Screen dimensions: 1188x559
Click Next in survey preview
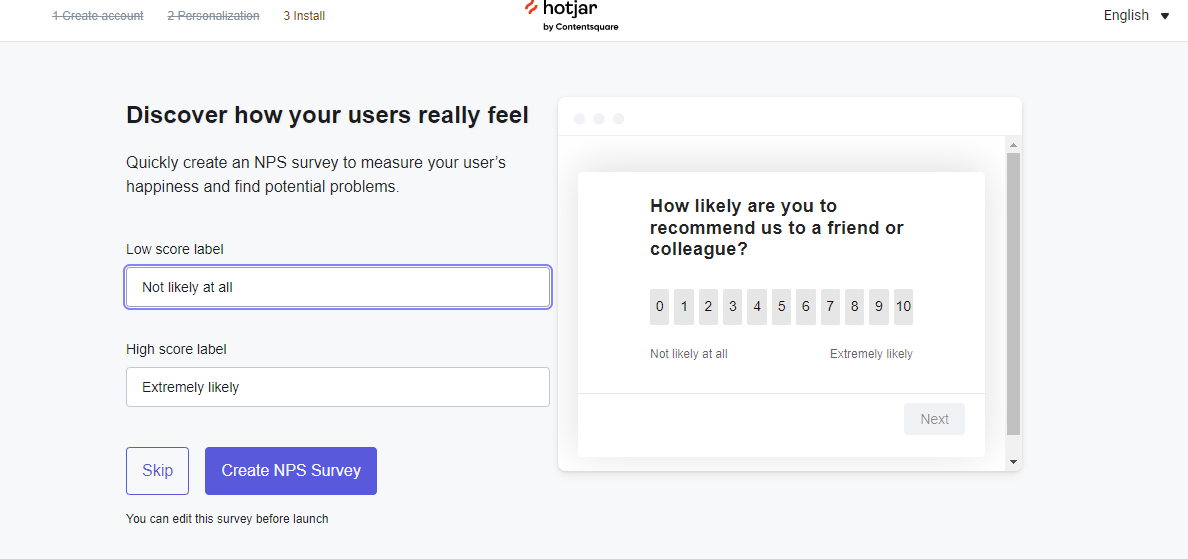click(x=934, y=419)
